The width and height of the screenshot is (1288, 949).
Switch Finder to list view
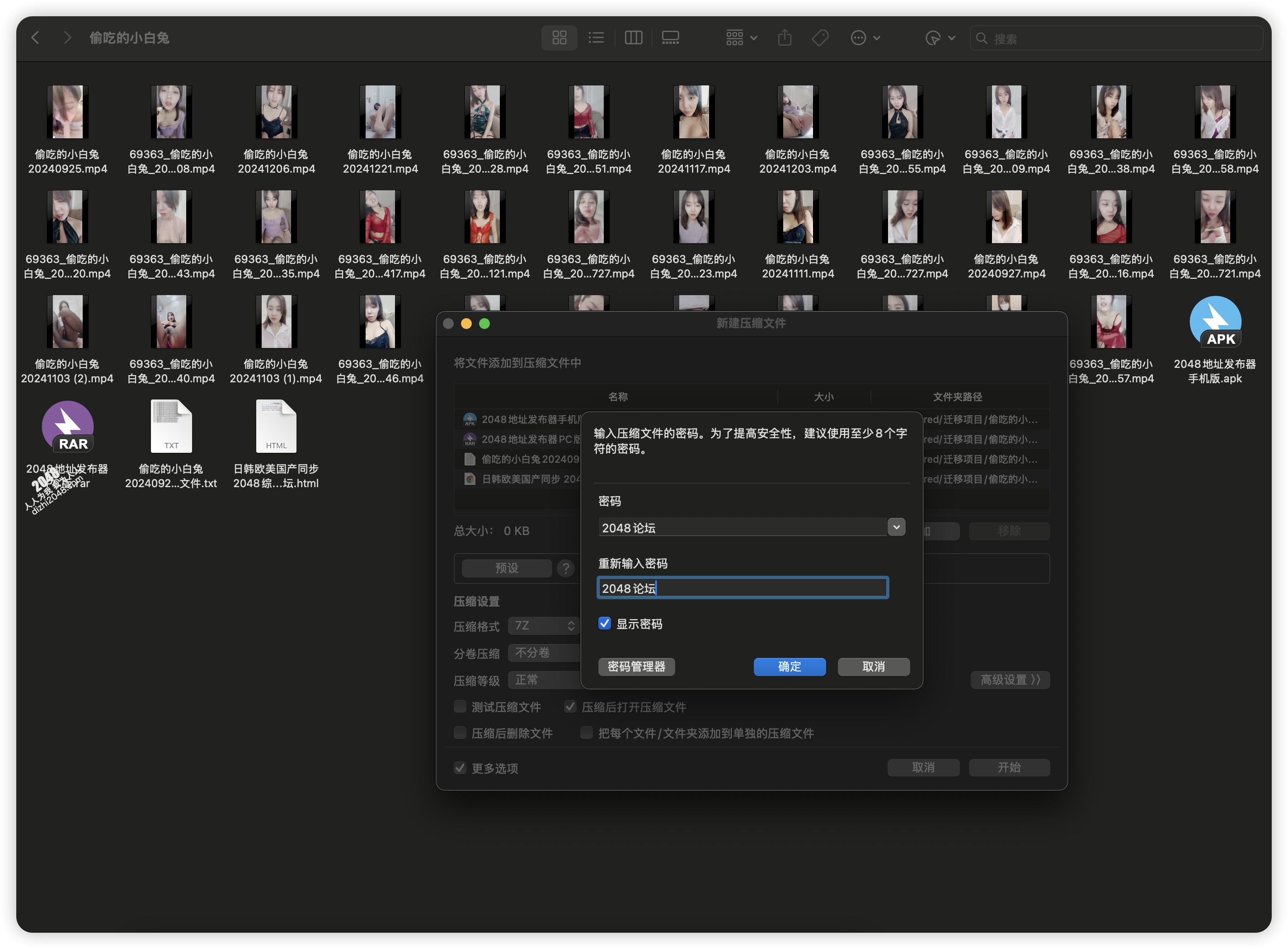point(596,38)
